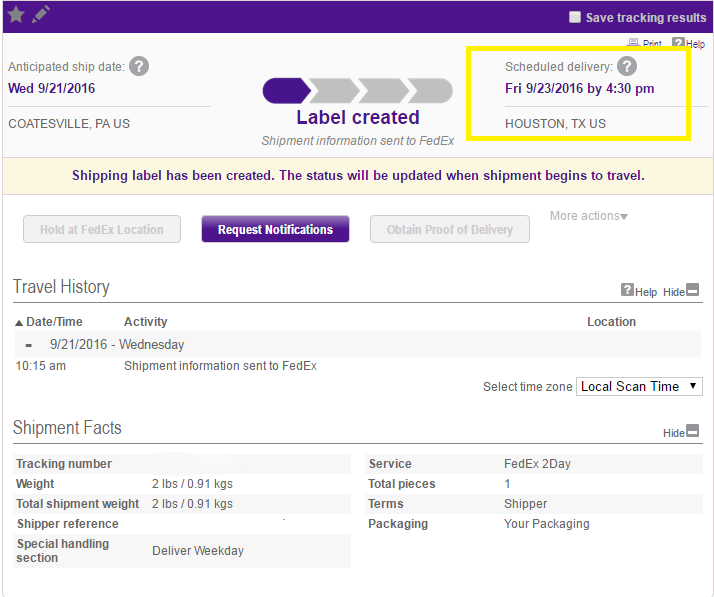Click the Shipper reference label

[68, 524]
